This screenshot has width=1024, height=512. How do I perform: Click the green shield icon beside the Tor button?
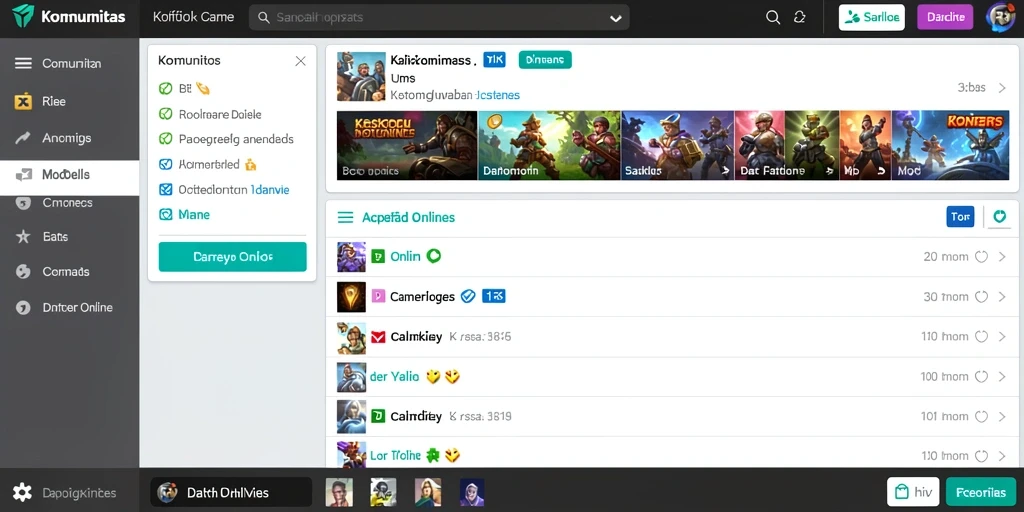tap(999, 216)
